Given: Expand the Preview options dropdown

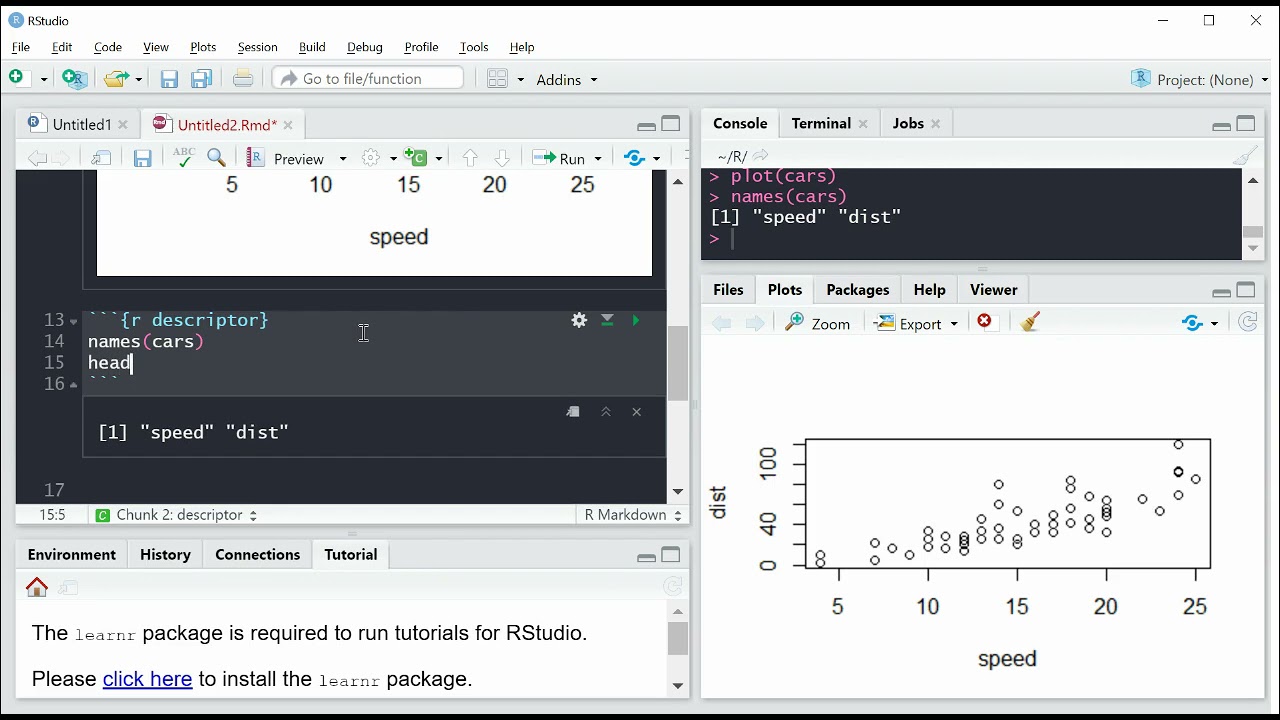Looking at the screenshot, I should [x=343, y=159].
